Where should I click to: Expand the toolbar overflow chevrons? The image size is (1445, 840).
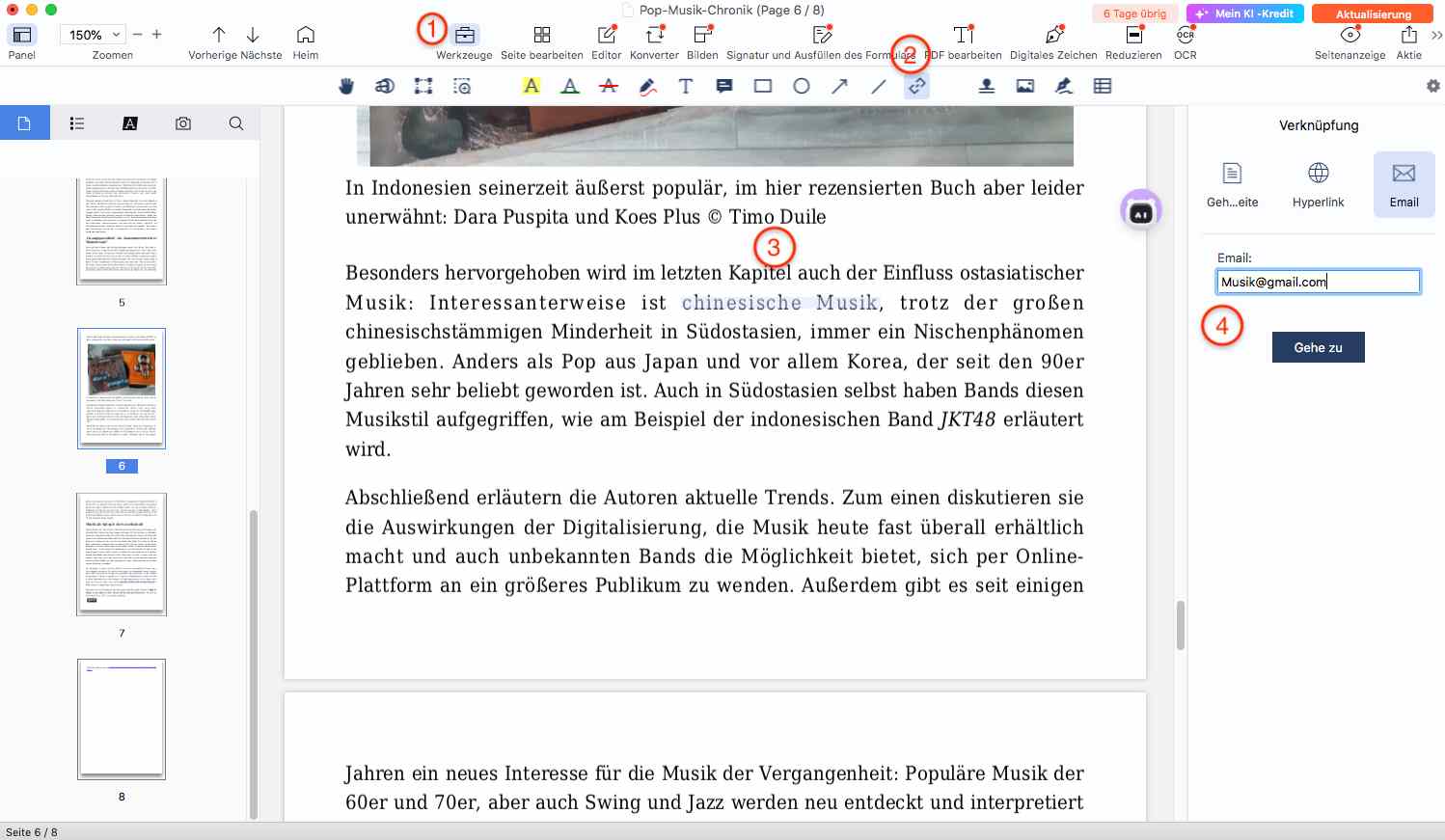[x=1436, y=36]
